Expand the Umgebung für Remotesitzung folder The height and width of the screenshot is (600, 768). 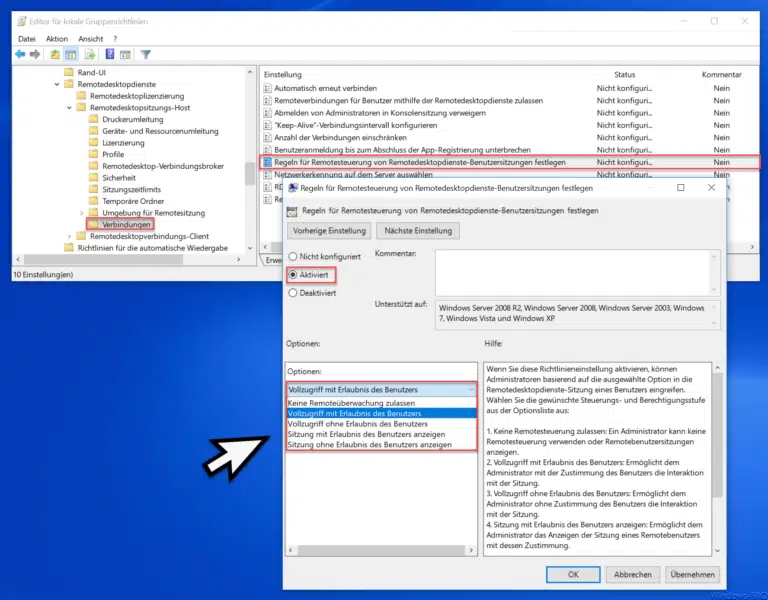pyautogui.click(x=82, y=213)
